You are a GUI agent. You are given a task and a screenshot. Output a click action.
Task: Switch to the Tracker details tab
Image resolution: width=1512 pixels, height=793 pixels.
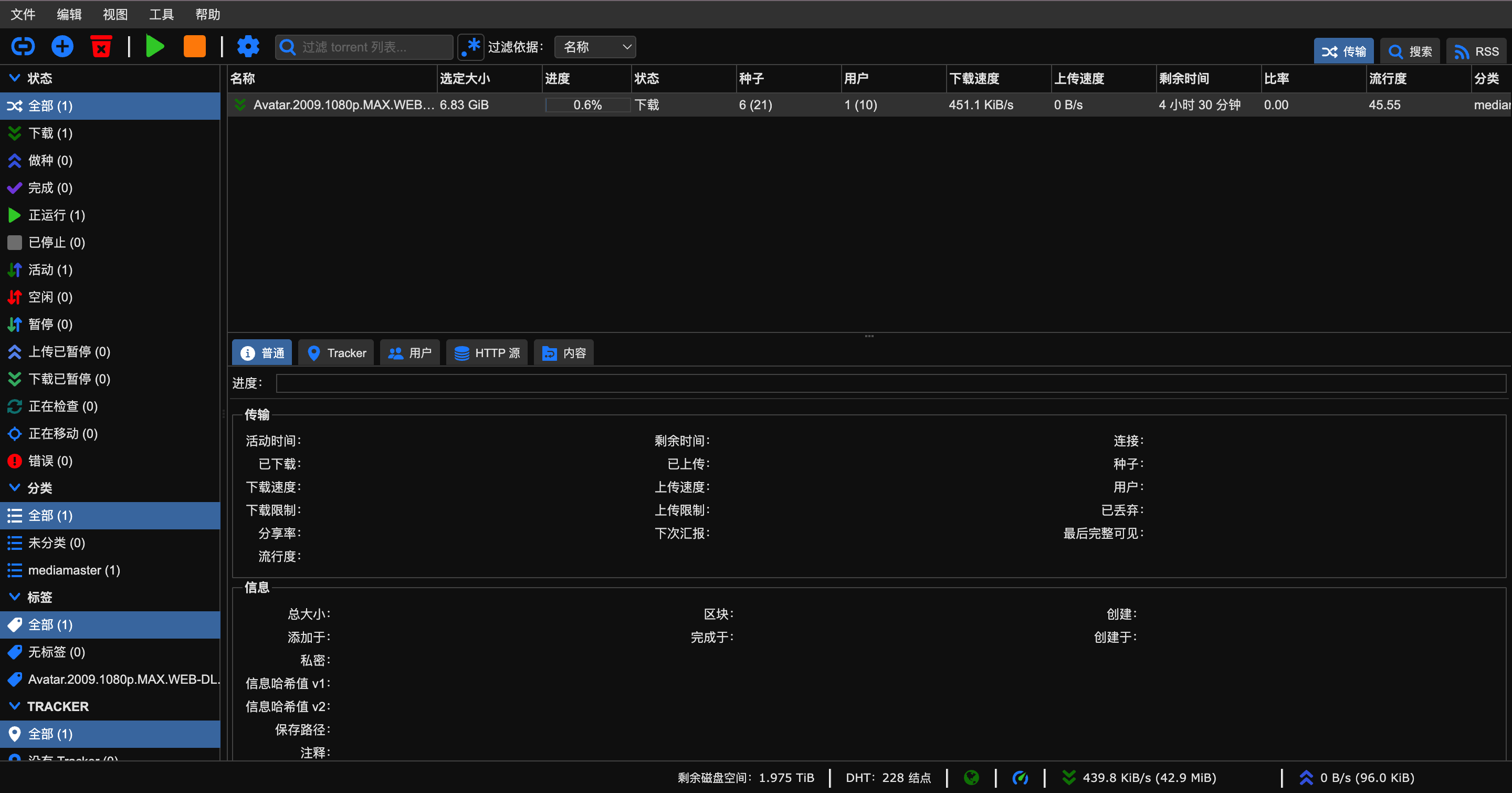(337, 353)
